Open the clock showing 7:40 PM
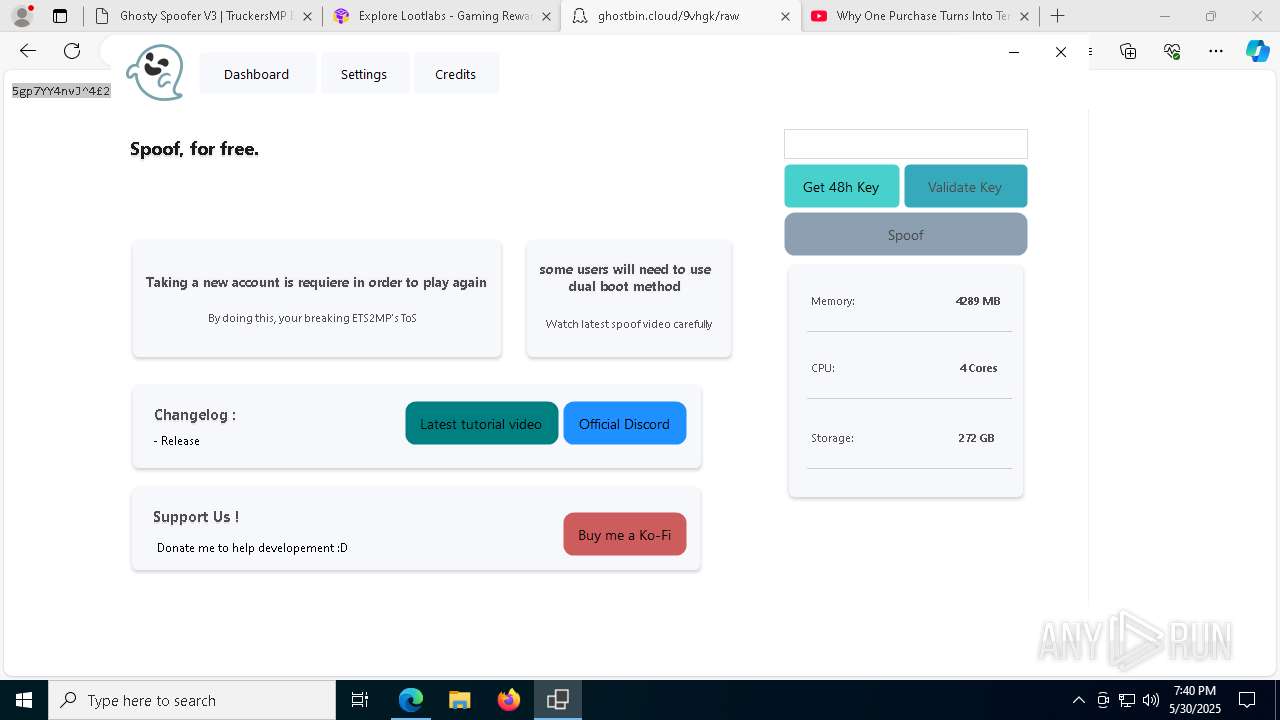Image resolution: width=1280 pixels, height=720 pixels. [1195, 700]
